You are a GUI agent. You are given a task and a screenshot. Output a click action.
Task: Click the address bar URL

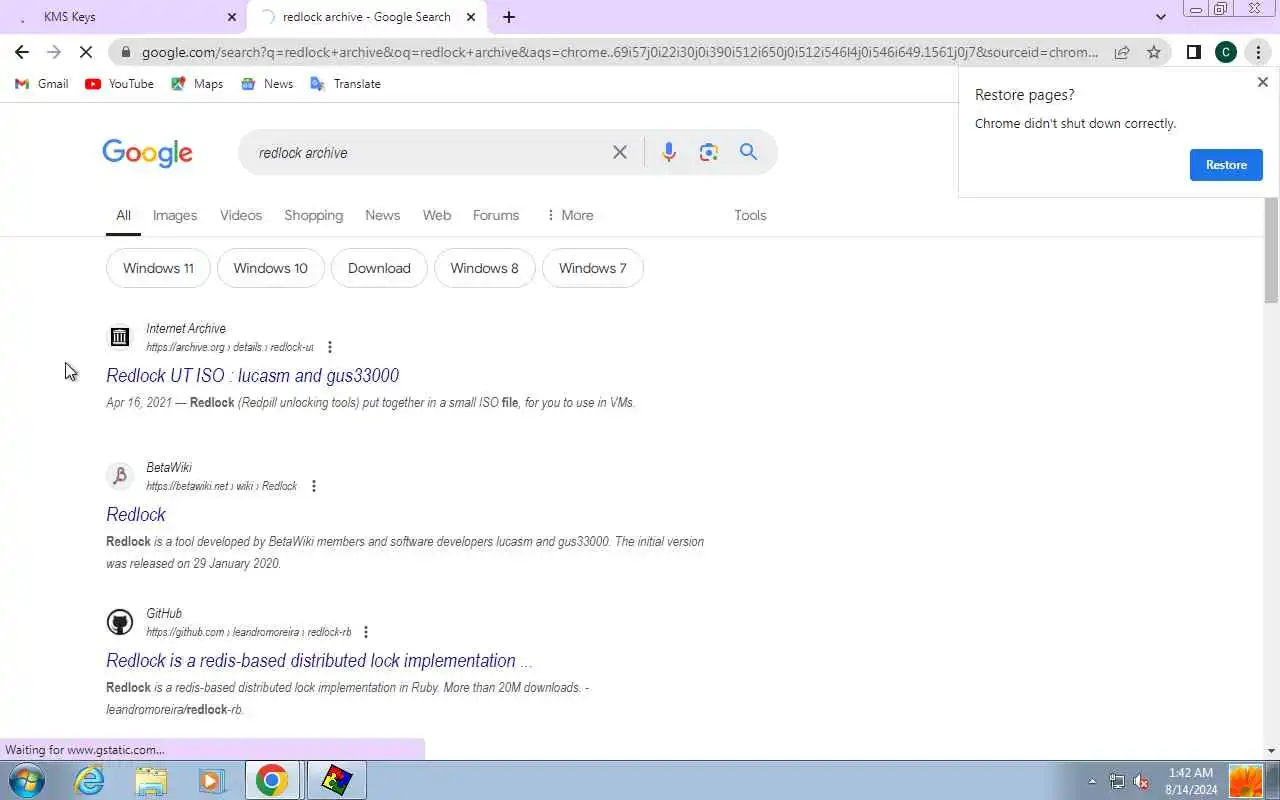[620, 52]
